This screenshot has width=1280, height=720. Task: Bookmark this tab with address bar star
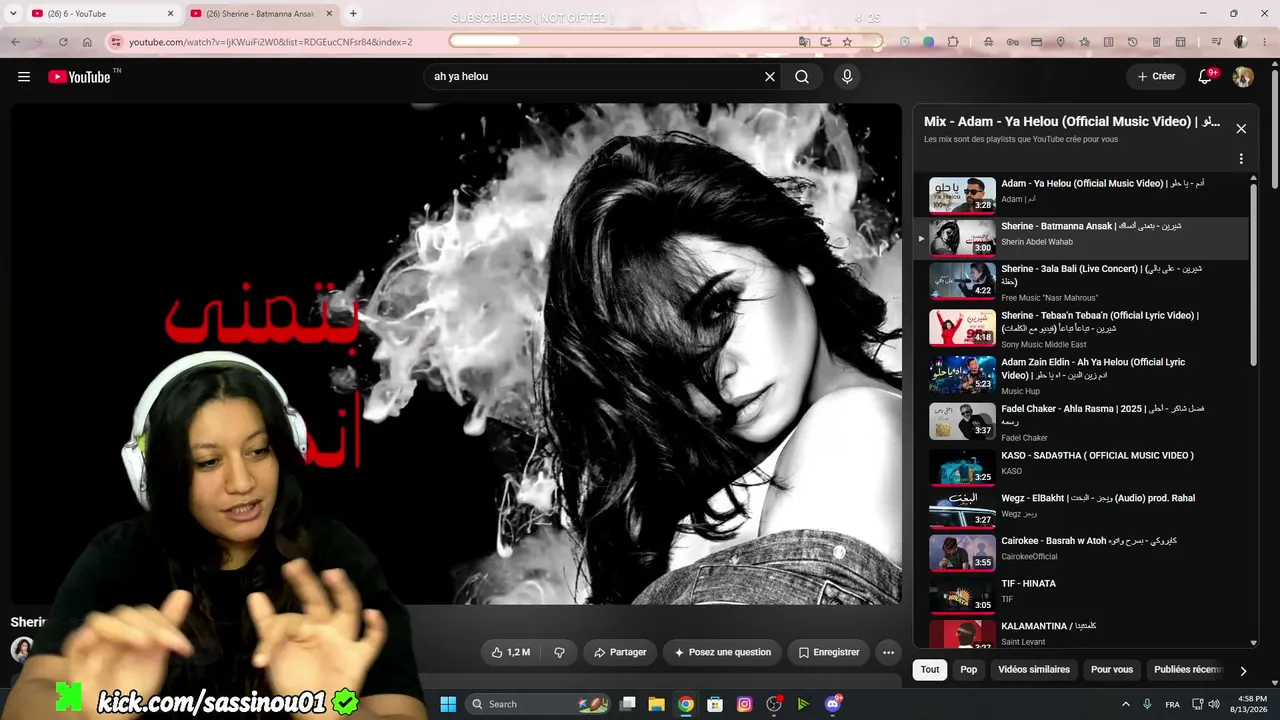pos(847,42)
